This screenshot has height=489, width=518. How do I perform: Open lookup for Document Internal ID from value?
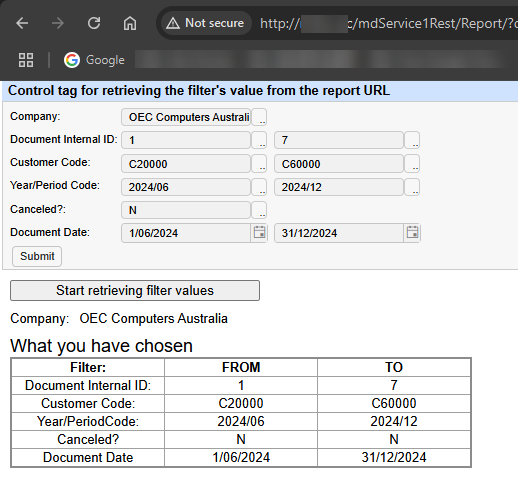(259, 140)
